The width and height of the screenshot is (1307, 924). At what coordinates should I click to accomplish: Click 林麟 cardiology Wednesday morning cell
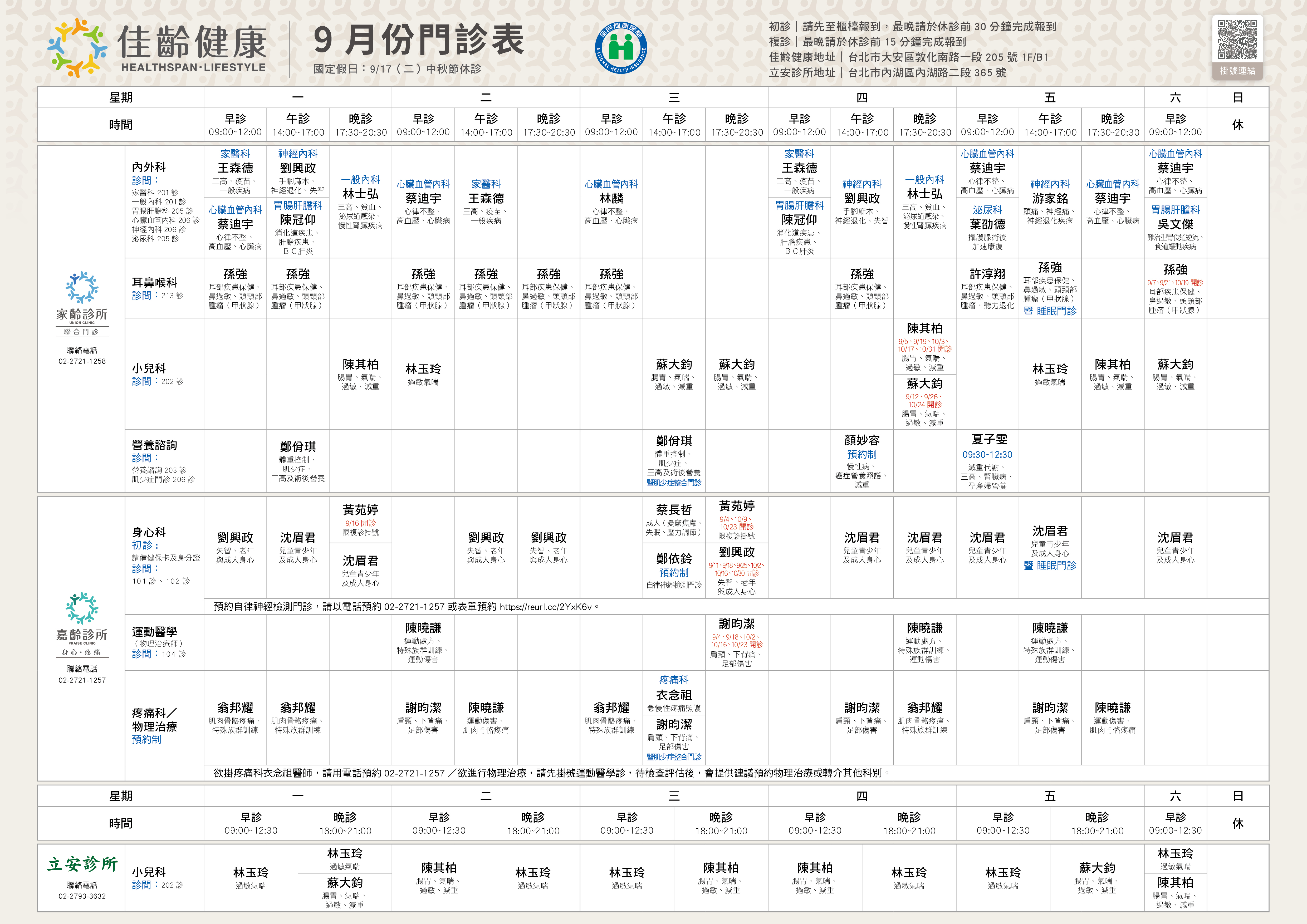coord(611,199)
